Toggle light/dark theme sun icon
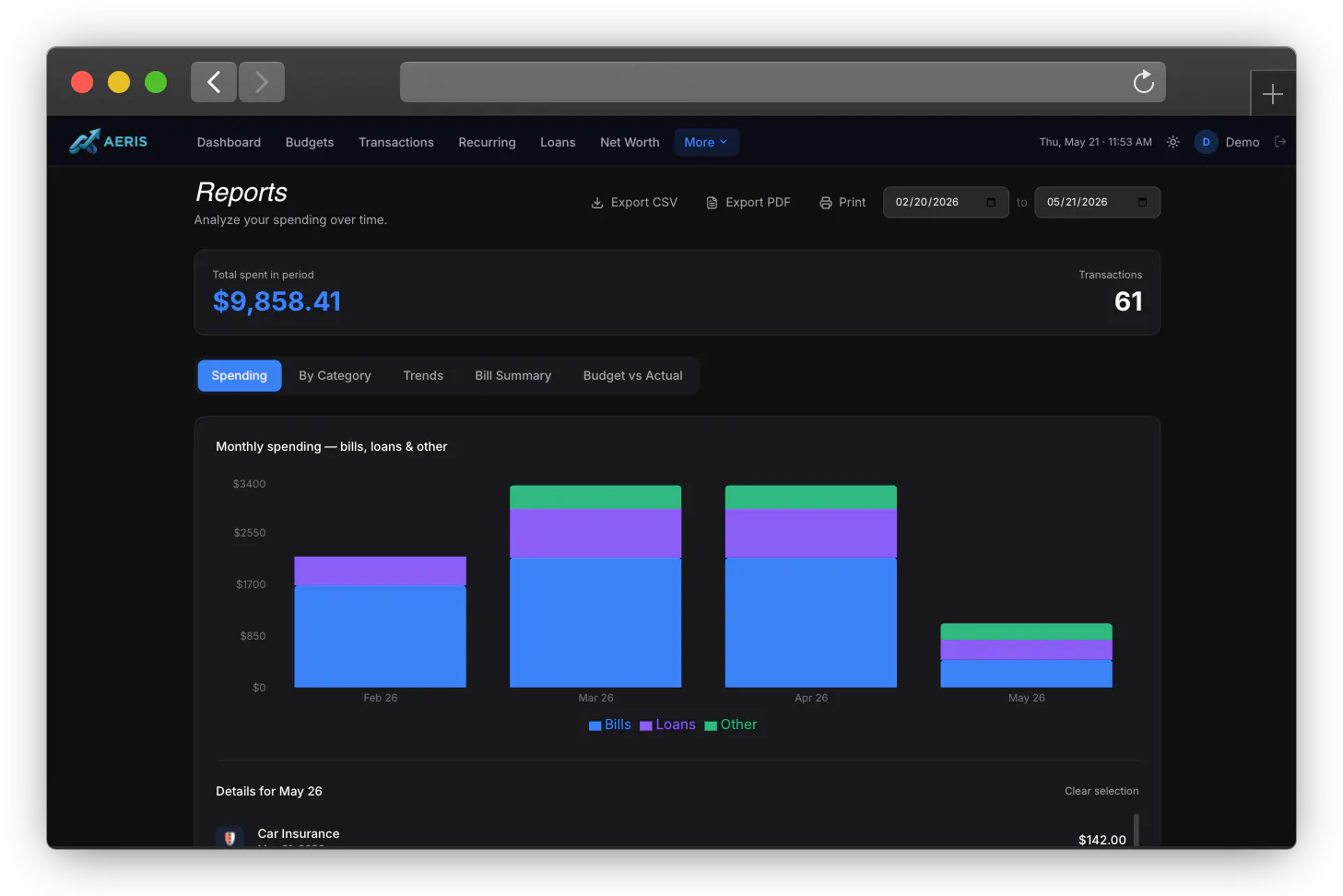 tap(1172, 142)
